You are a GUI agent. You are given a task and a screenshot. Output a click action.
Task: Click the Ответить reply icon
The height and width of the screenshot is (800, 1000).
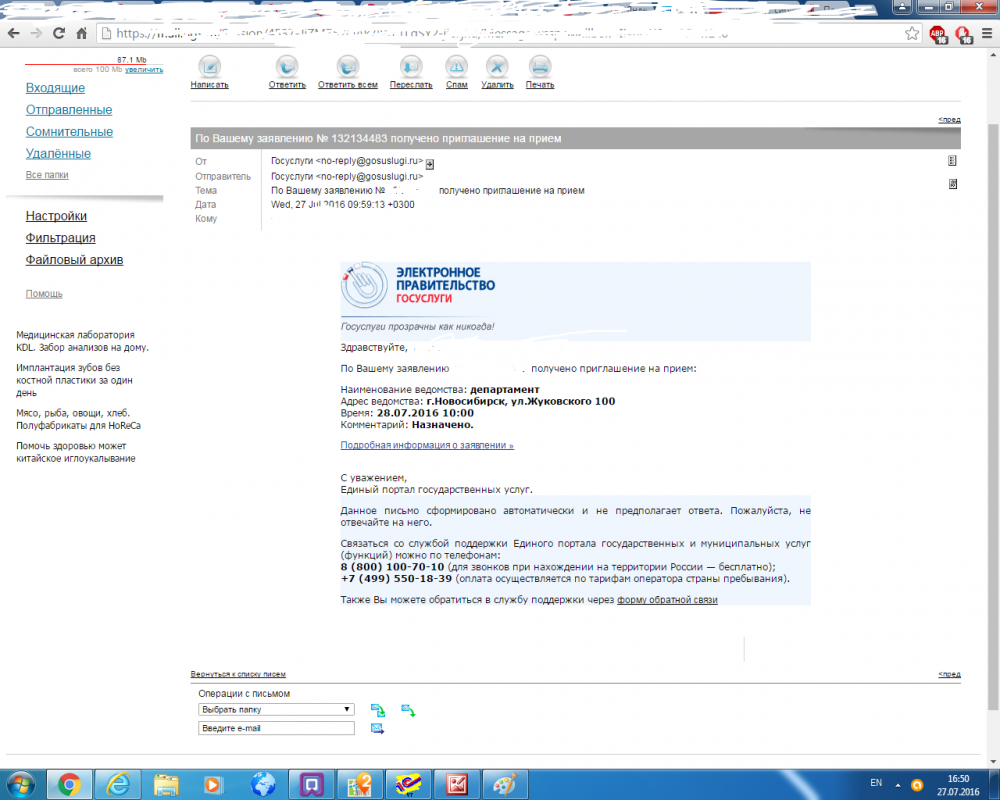pyautogui.click(x=287, y=67)
